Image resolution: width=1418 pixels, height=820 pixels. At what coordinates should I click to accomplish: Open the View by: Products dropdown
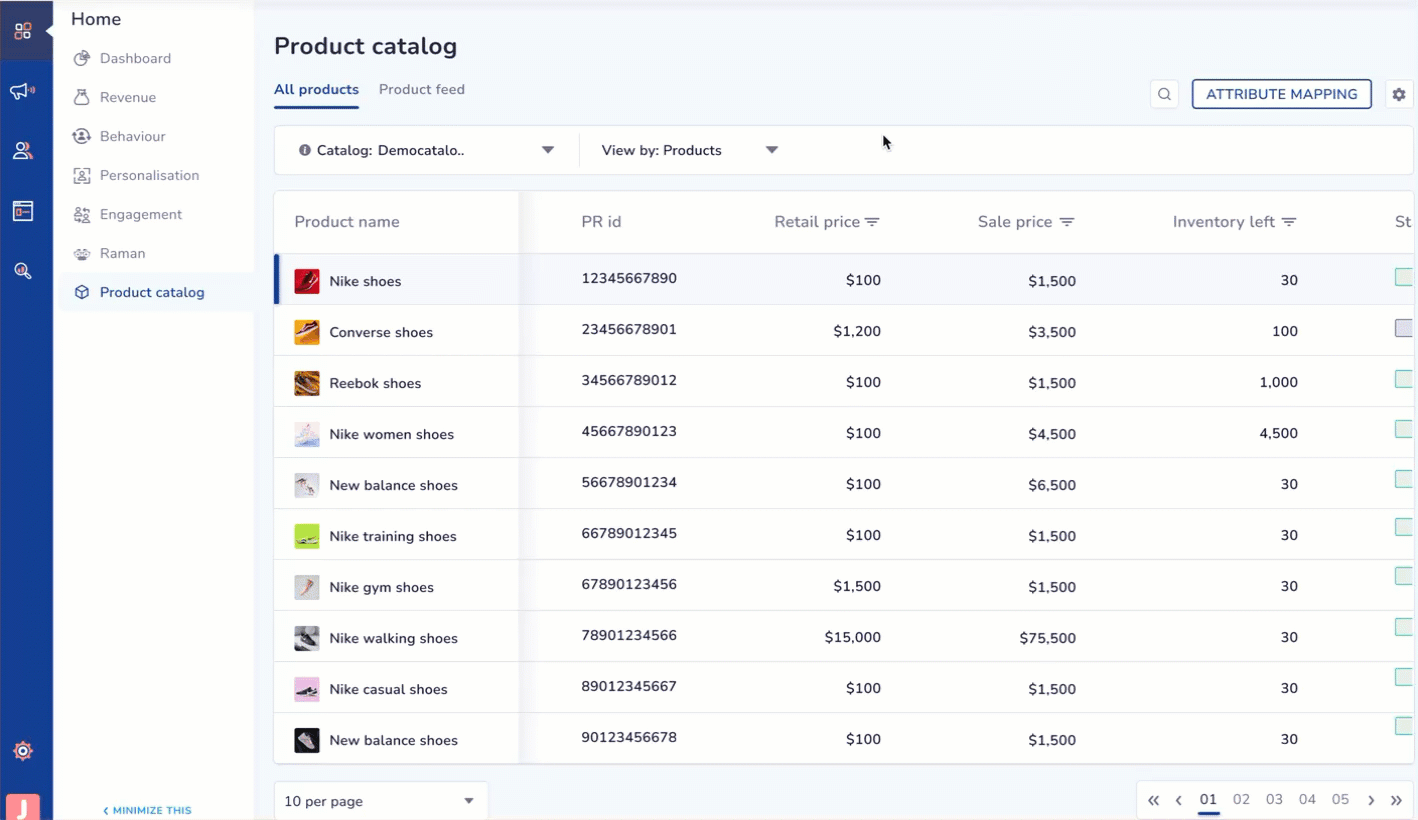click(690, 150)
